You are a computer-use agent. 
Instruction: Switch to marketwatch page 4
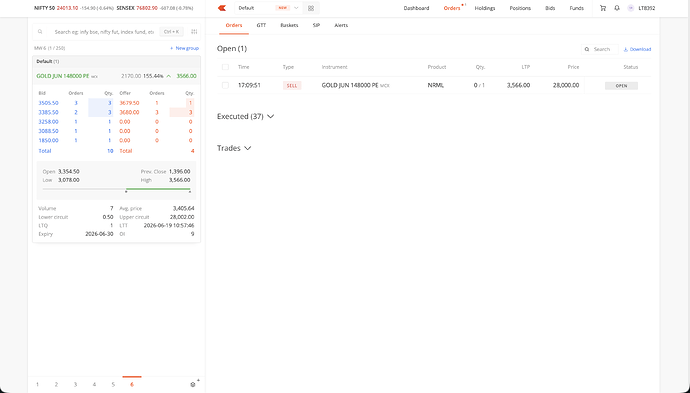click(x=94, y=384)
